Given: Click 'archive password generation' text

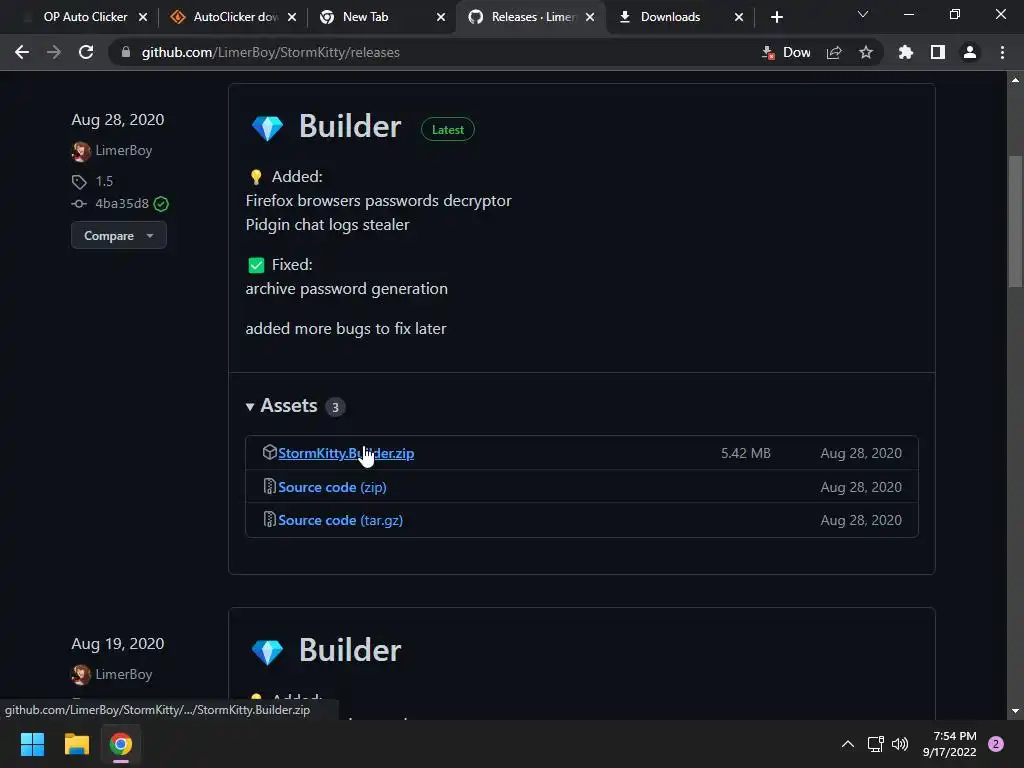Looking at the screenshot, I should tap(347, 289).
